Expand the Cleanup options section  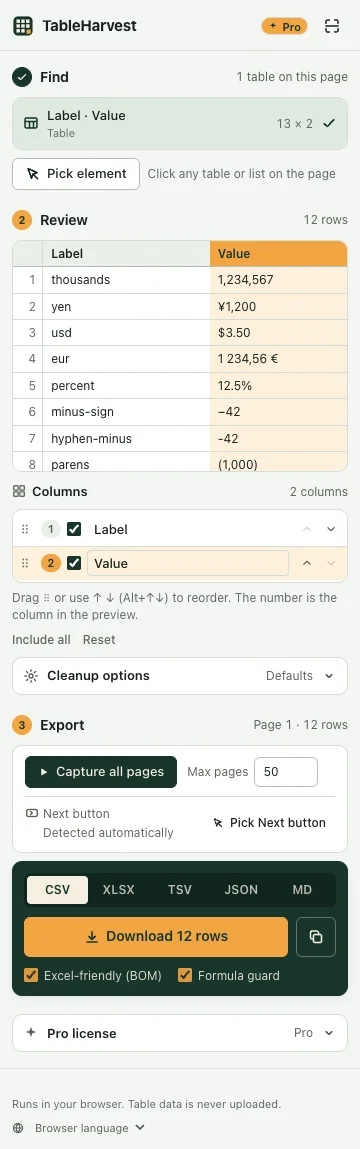point(180,676)
